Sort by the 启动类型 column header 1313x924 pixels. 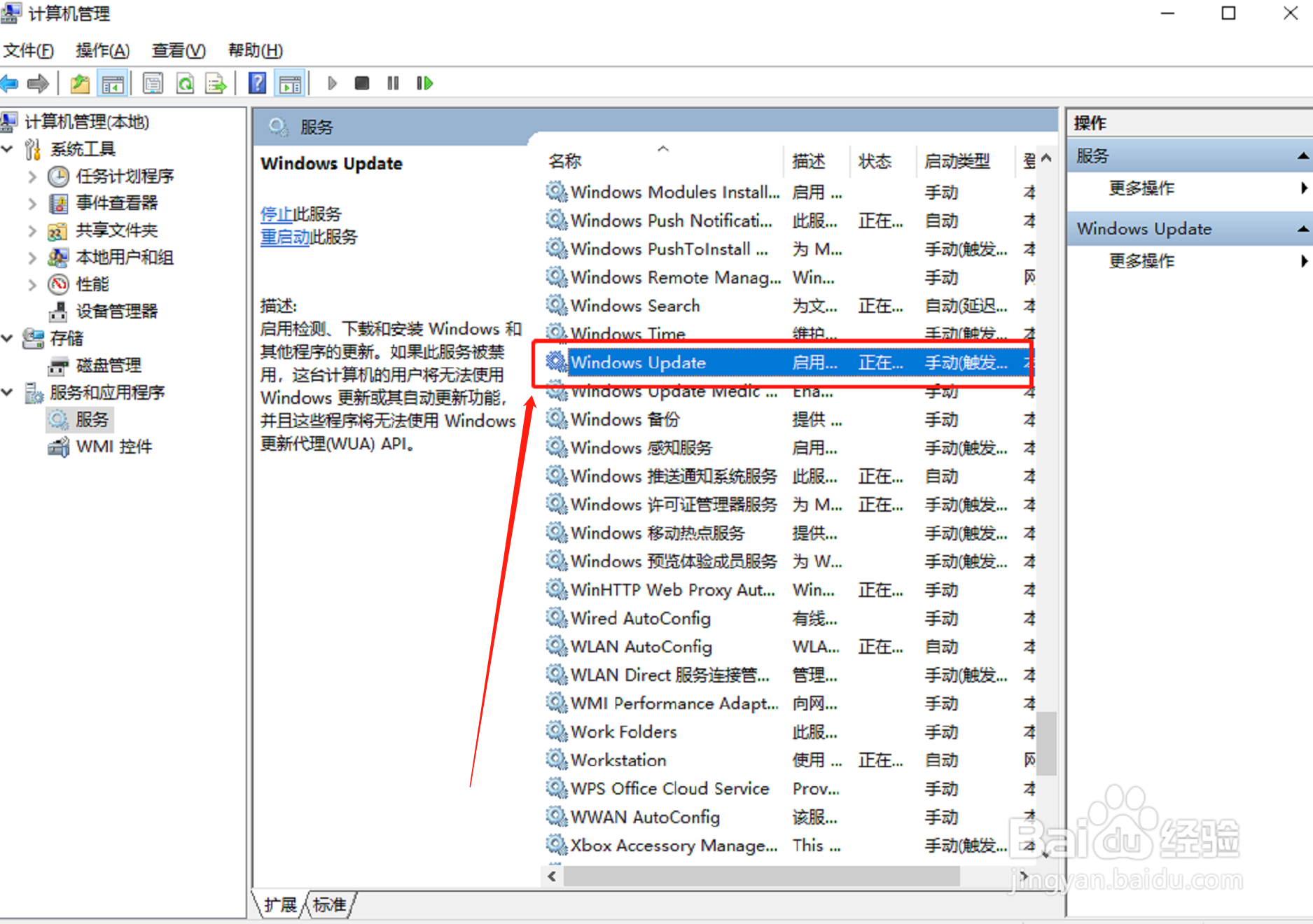(x=957, y=161)
